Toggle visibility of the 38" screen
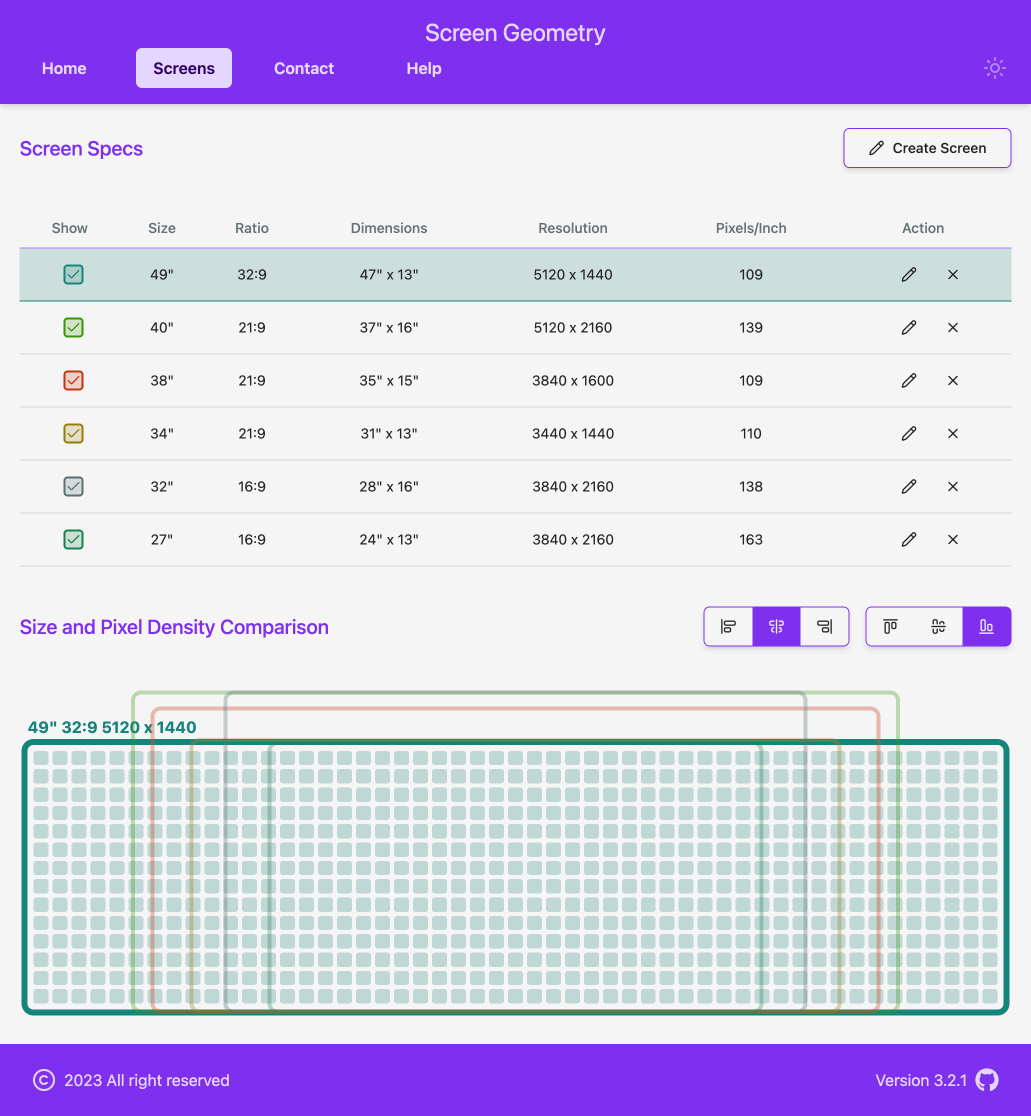This screenshot has height=1116, width=1031. point(73,380)
